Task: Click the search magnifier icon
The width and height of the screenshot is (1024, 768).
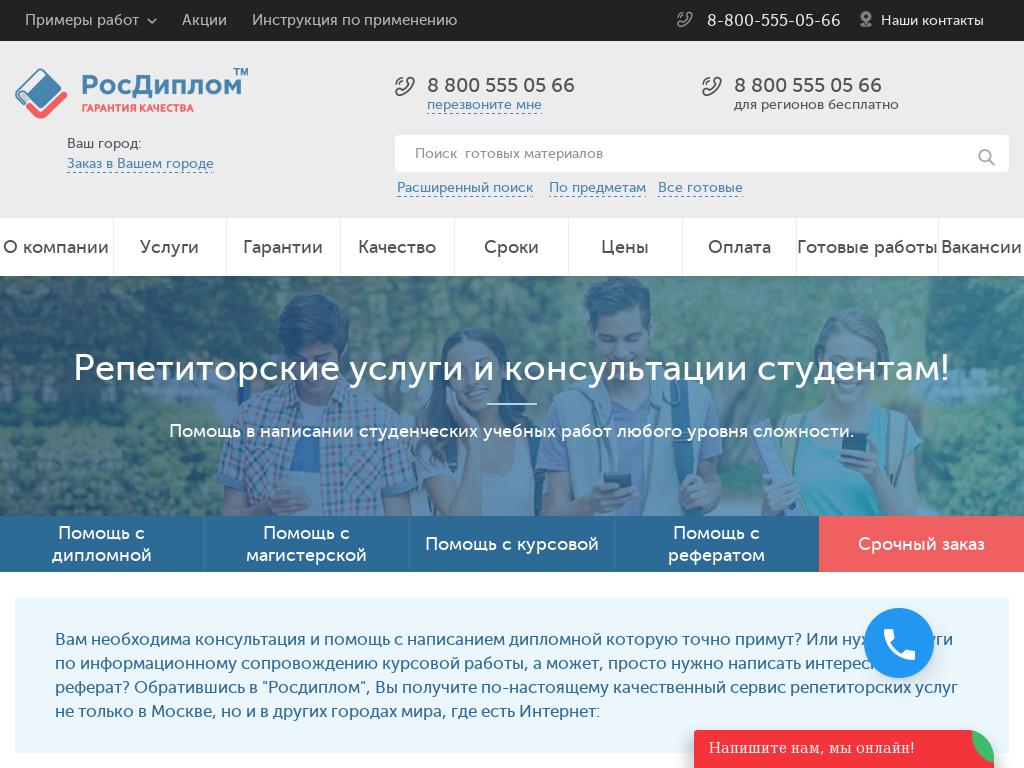Action: [986, 156]
